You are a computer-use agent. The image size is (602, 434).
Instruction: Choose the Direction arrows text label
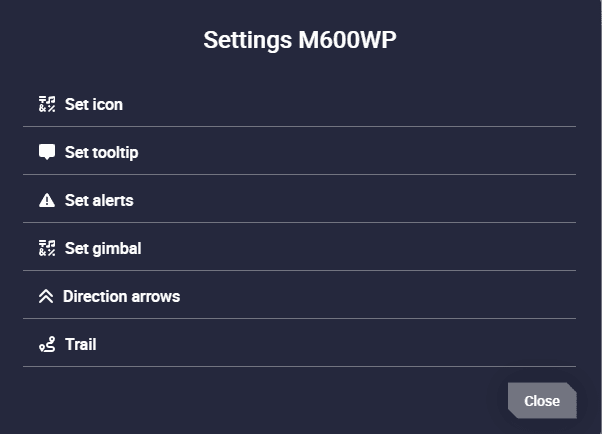click(x=121, y=297)
